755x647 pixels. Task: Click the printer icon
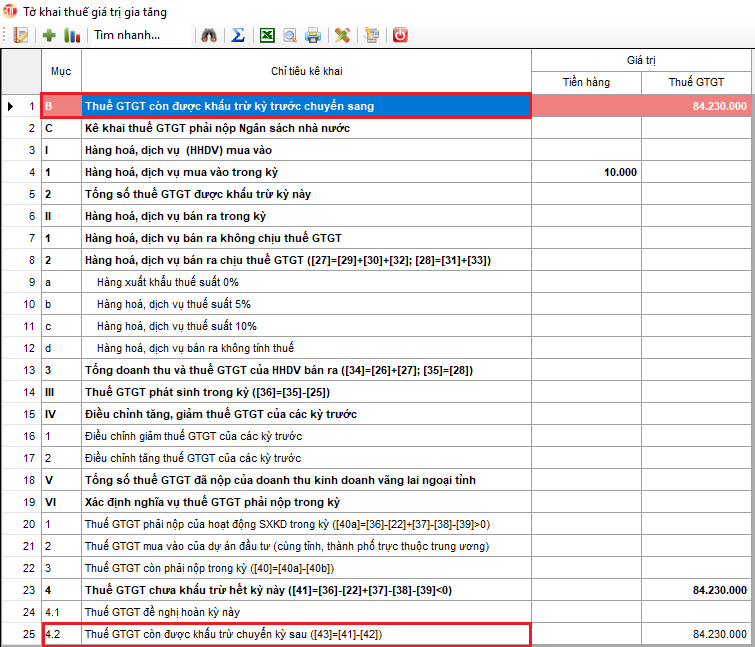[313, 35]
